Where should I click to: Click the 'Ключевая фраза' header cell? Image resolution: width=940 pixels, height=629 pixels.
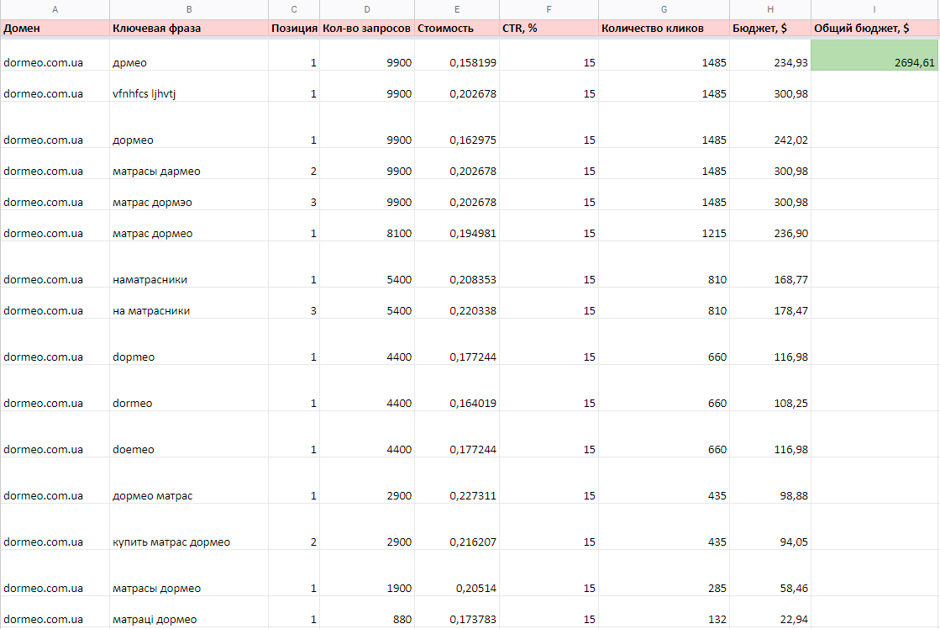tap(189, 28)
